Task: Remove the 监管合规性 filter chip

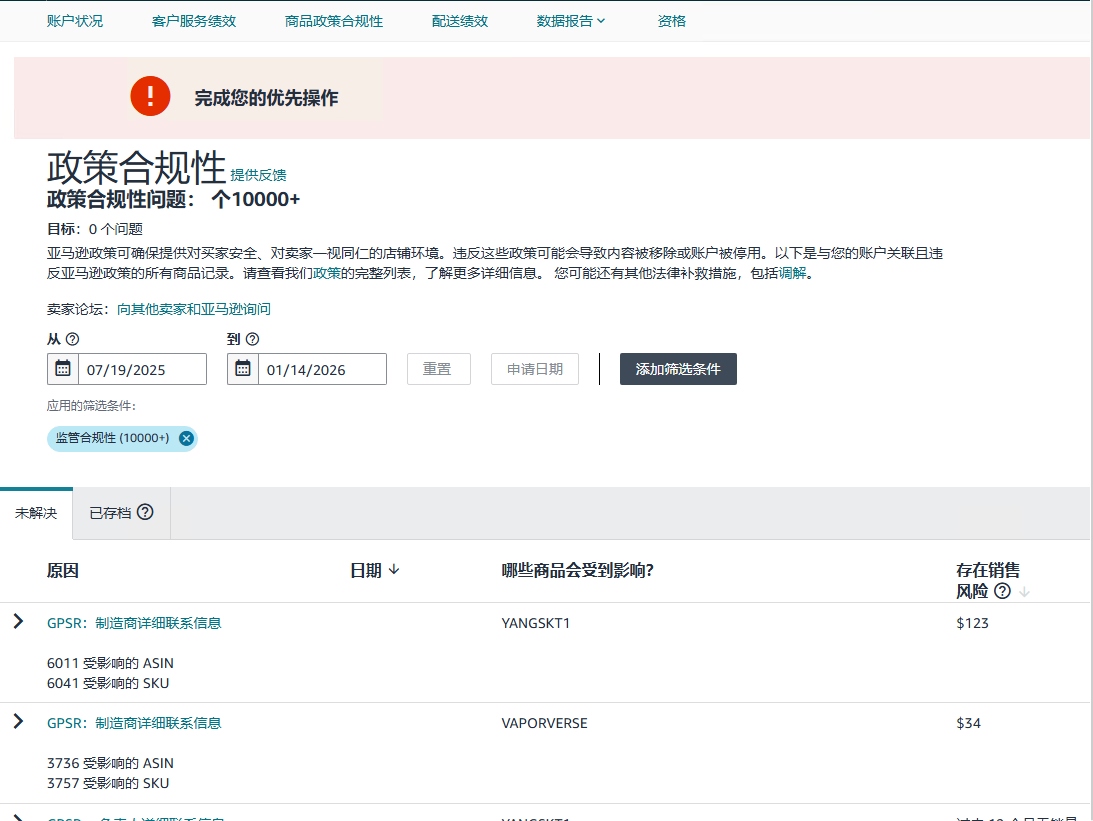Action: click(x=186, y=438)
